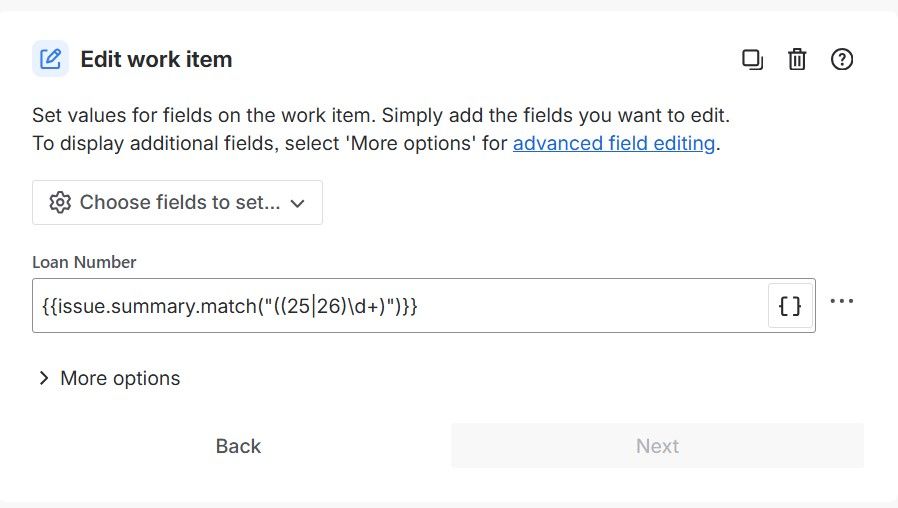Click the duplicate component icon
Screen dimensions: 898x508
click(752, 60)
